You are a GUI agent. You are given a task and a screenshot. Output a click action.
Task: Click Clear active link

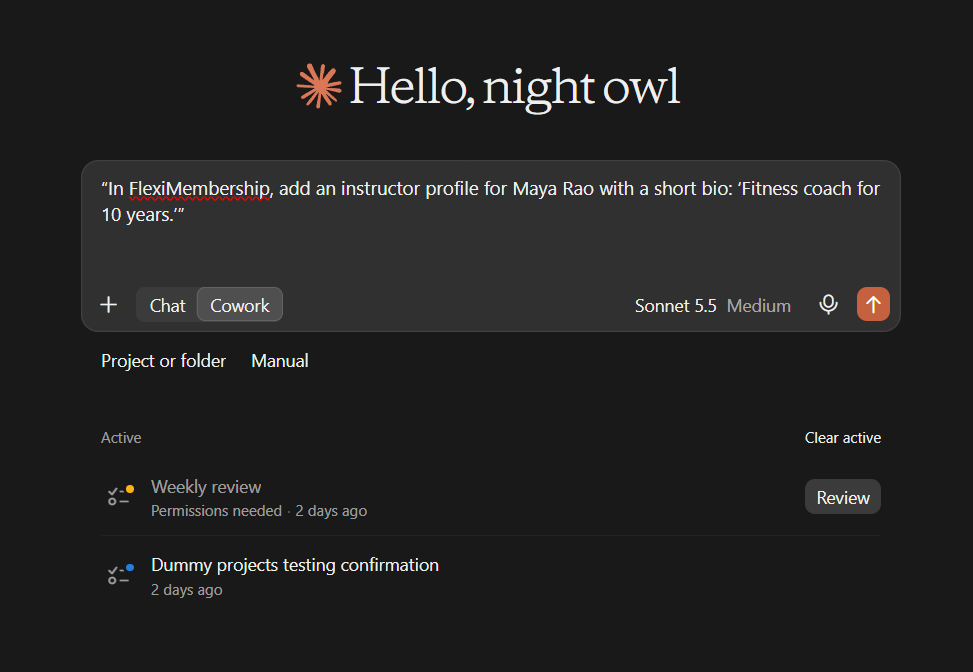click(843, 437)
